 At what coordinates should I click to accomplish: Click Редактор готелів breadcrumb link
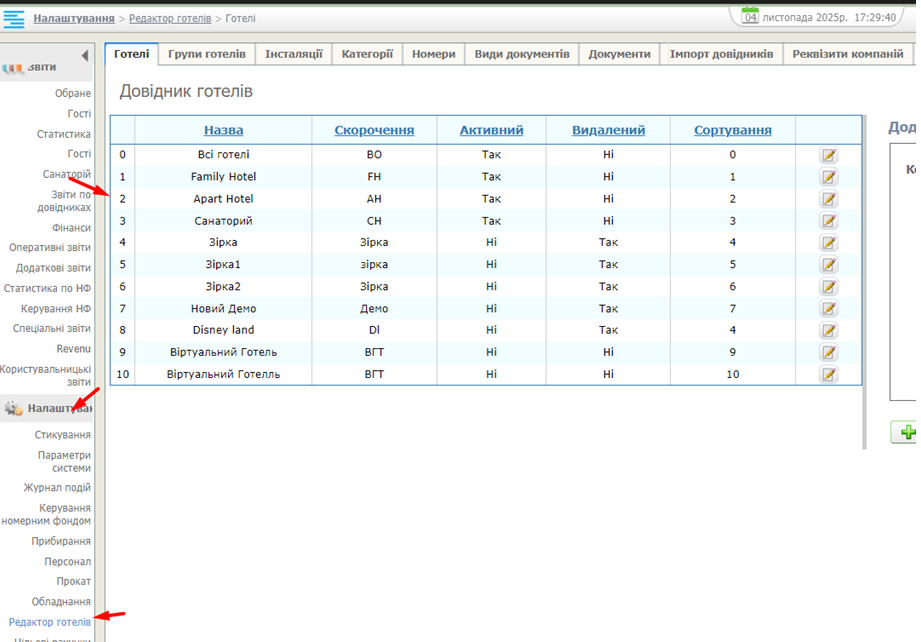point(170,18)
